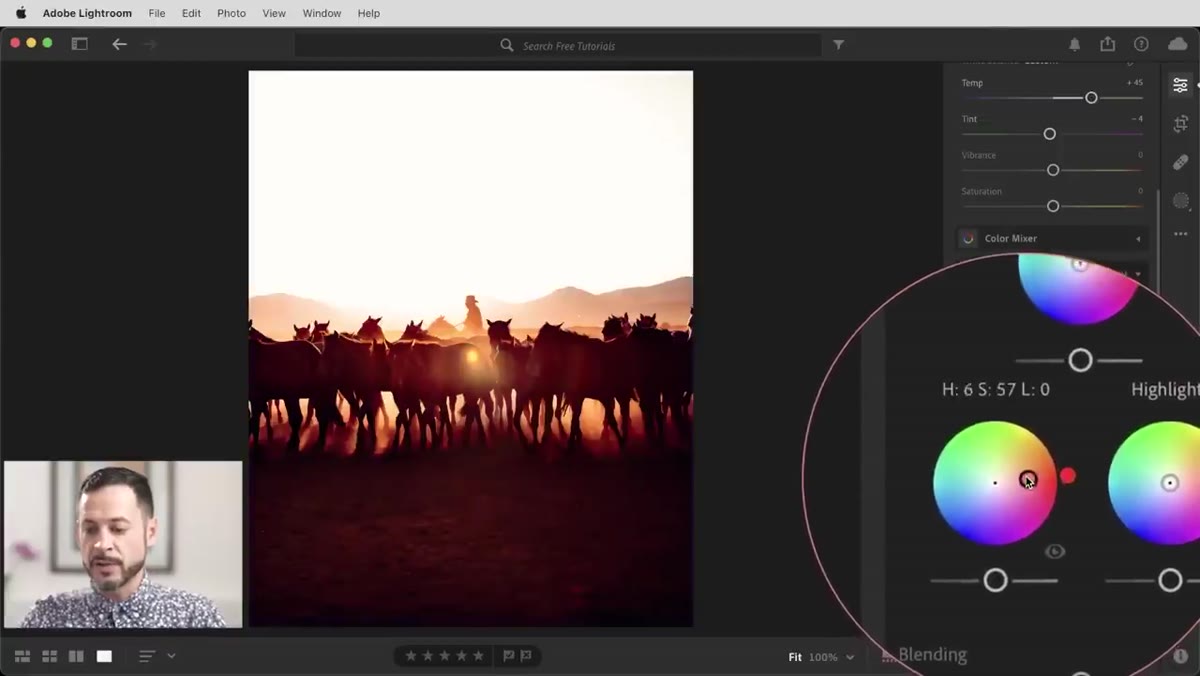Flag photo as picked
This screenshot has height=676, width=1200.
(x=509, y=656)
